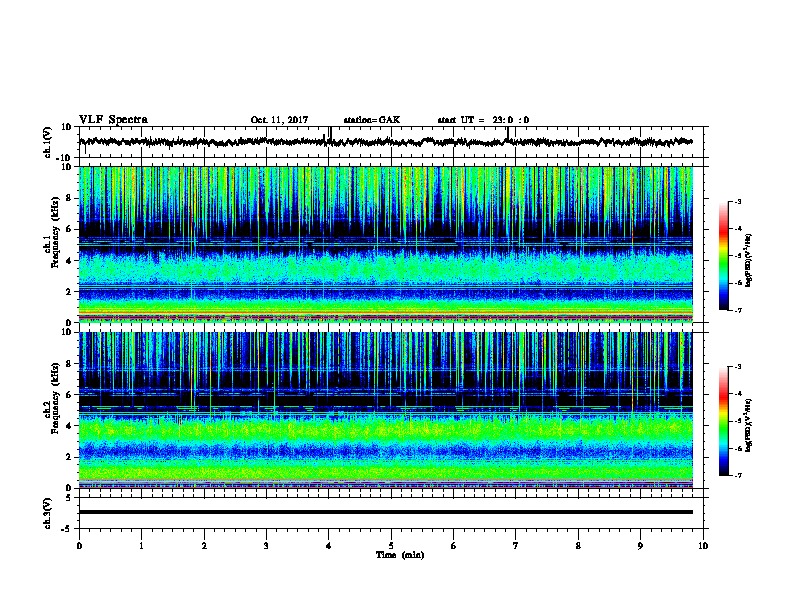Click the ch.1 PSD color scale bar
This screenshot has width=792, height=612.
click(x=724, y=256)
